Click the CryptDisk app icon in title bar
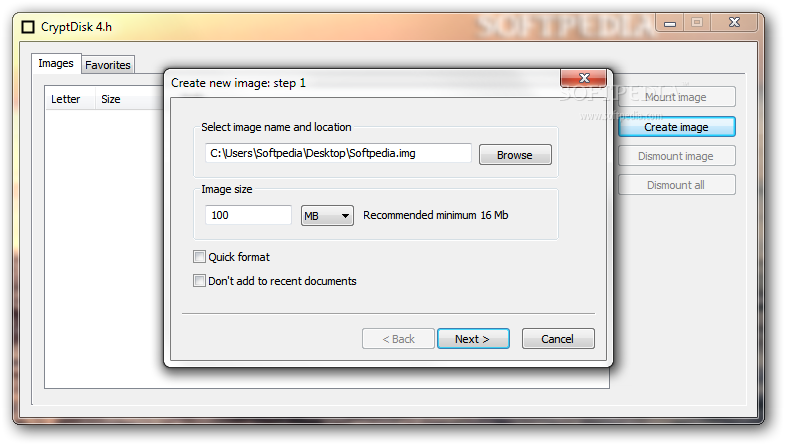This screenshot has width=785, height=445. tap(28, 27)
